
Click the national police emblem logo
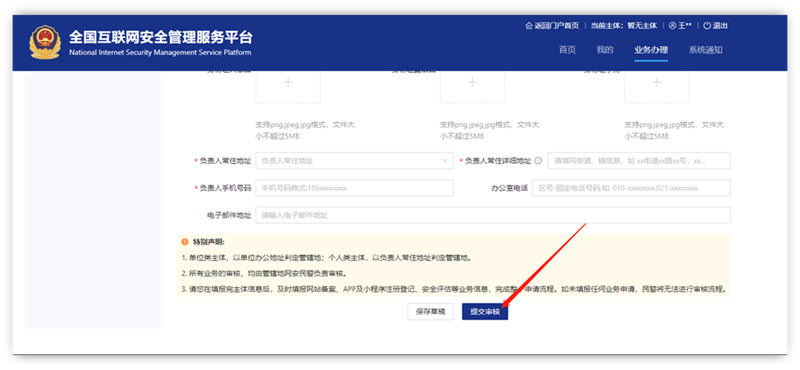pyautogui.click(x=45, y=42)
